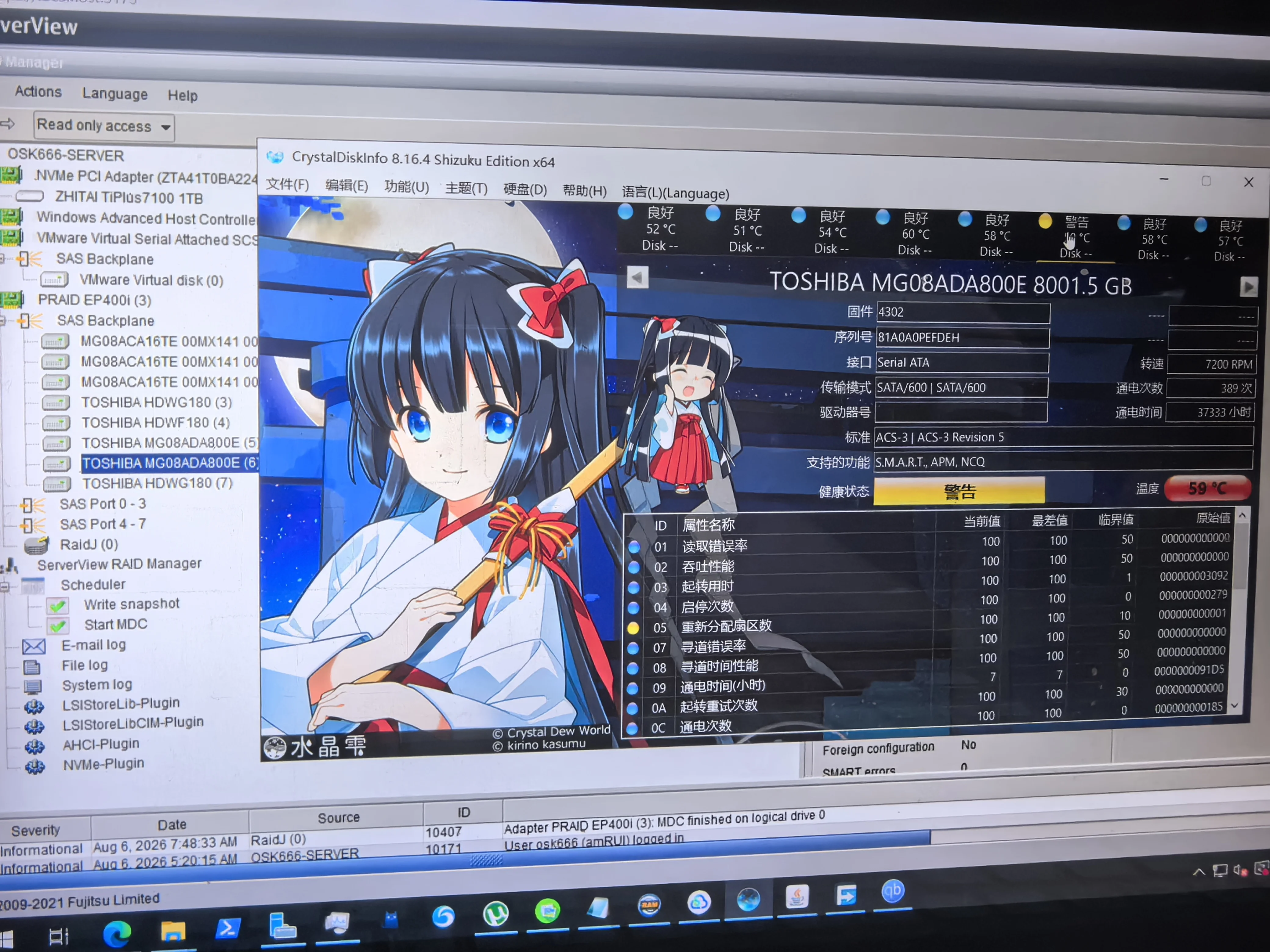Open the 文件(F) menu in CrystalDiskInfo
The width and height of the screenshot is (1270, 952).
pyautogui.click(x=287, y=184)
